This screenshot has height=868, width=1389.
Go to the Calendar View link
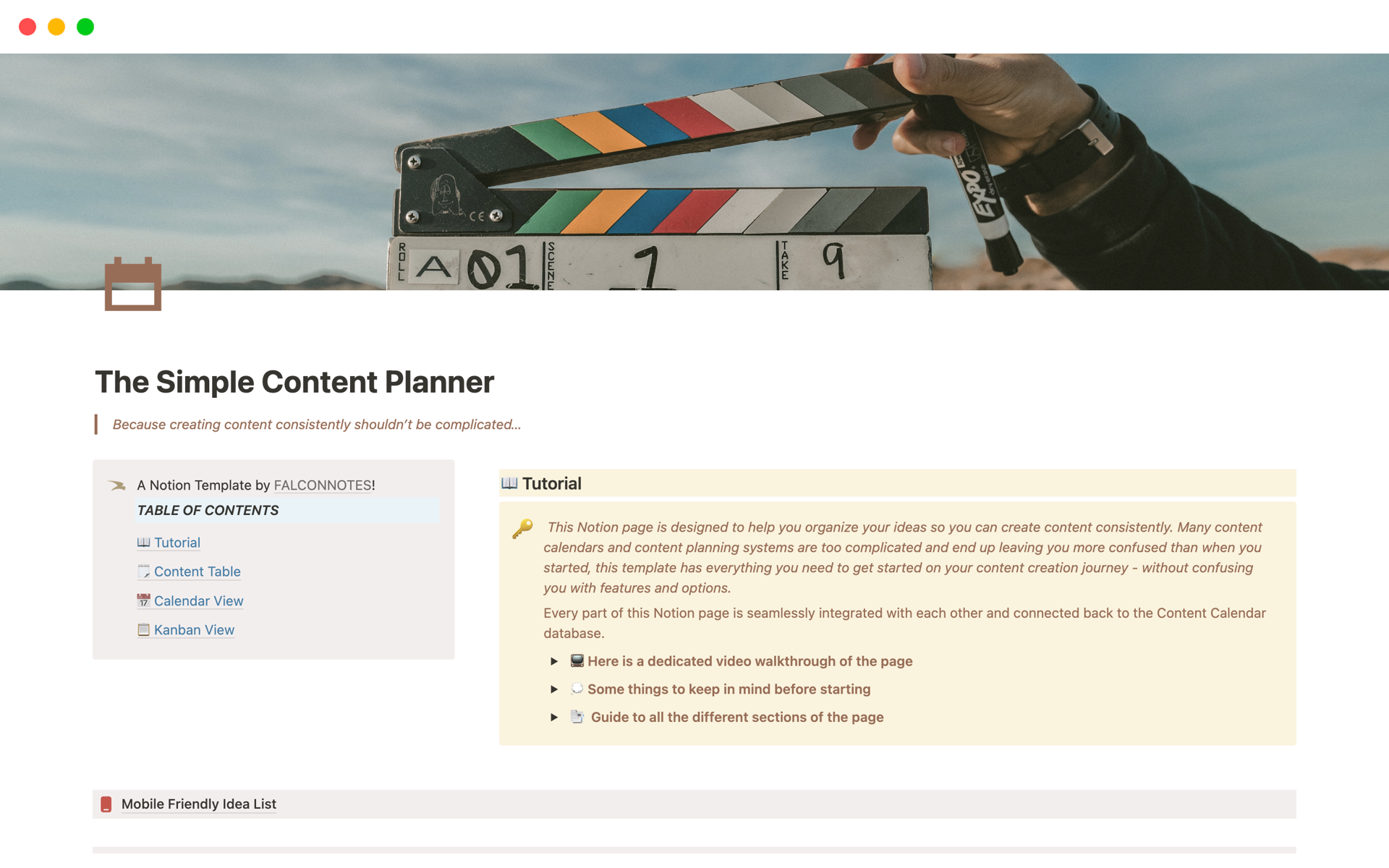coord(198,601)
